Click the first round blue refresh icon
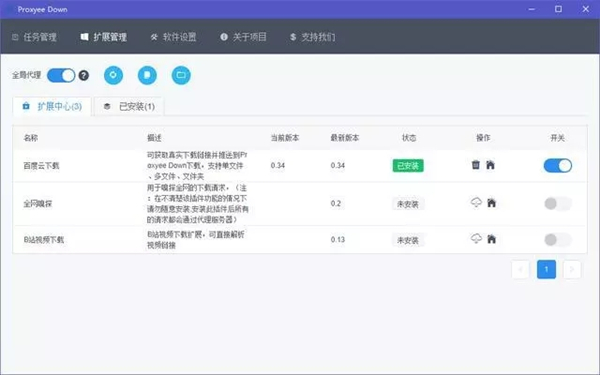600x375 pixels. [x=113, y=75]
